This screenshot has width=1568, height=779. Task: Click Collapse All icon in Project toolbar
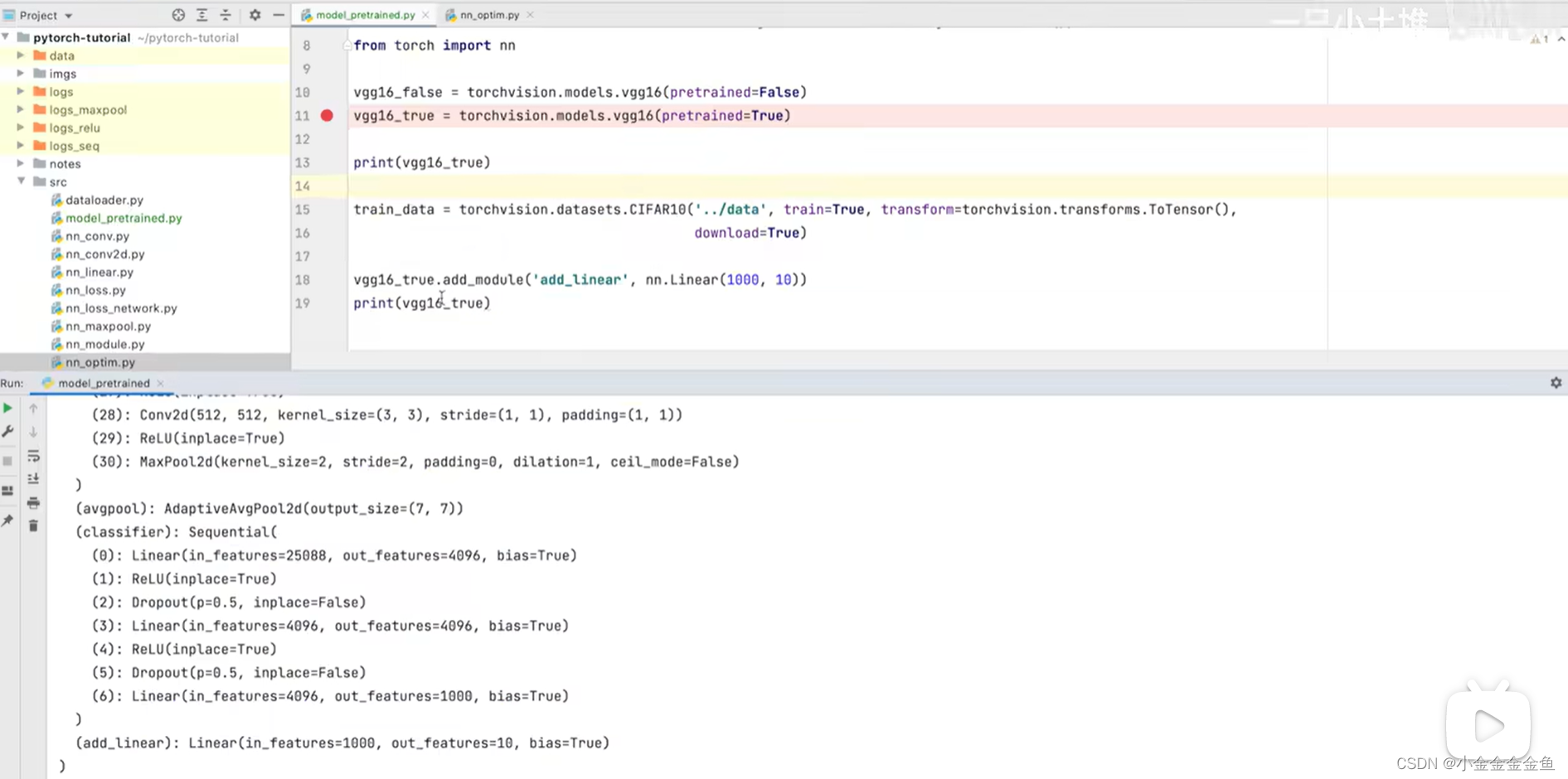pos(226,15)
